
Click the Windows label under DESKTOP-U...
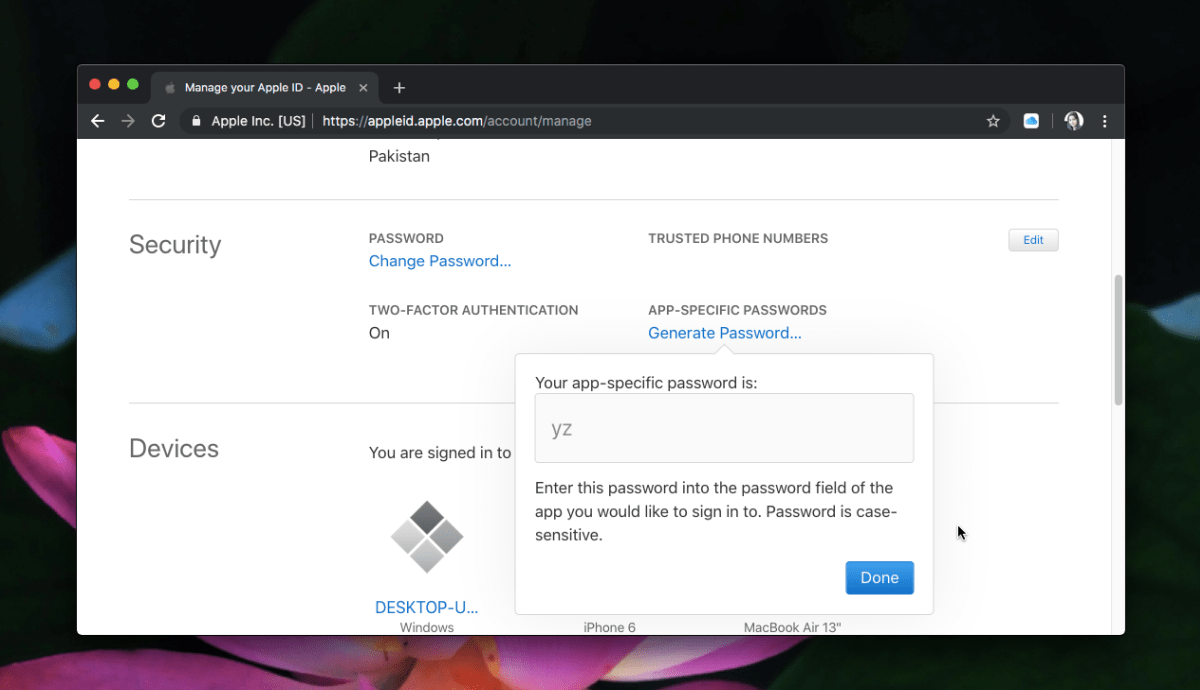click(427, 628)
